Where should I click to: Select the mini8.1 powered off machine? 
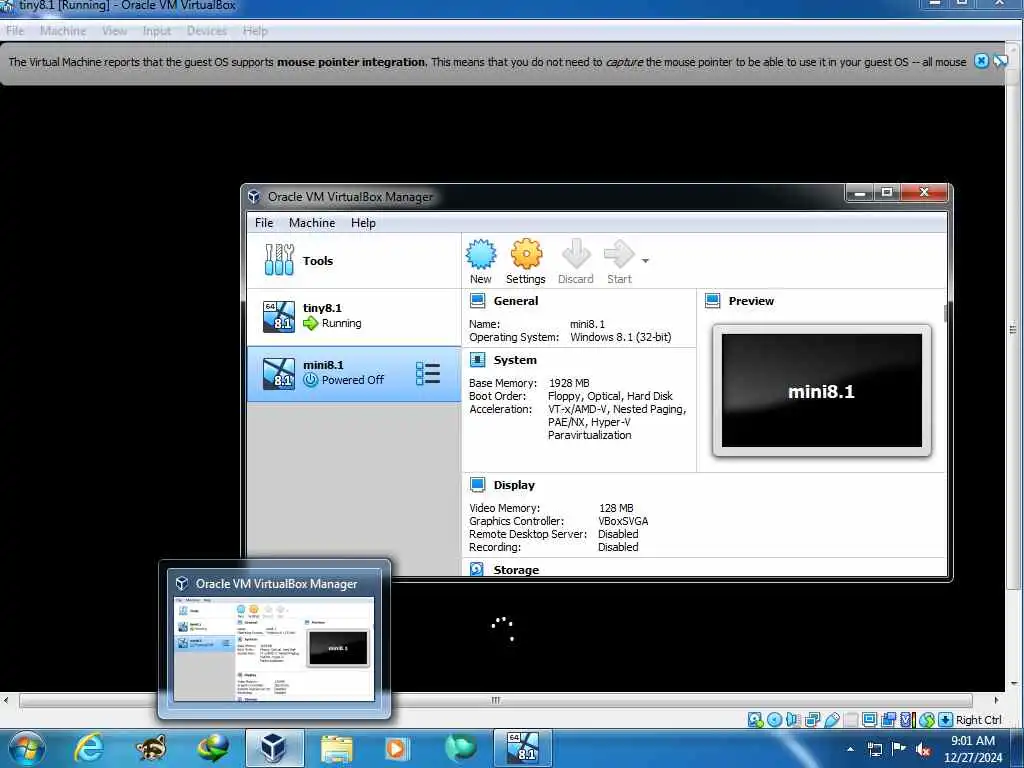click(x=354, y=373)
